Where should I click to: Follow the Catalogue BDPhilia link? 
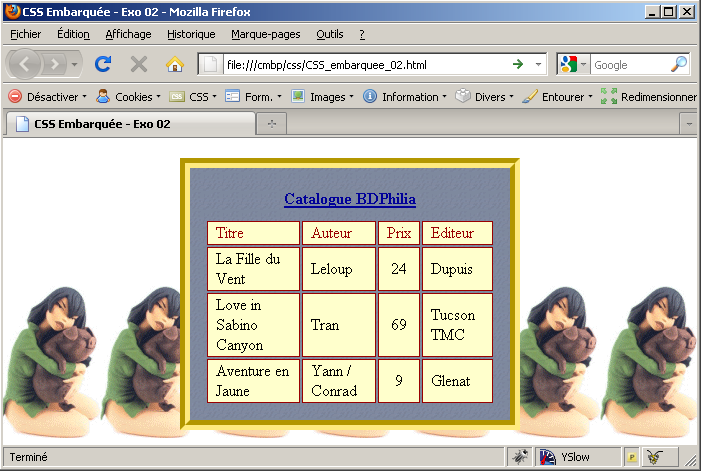click(x=350, y=199)
